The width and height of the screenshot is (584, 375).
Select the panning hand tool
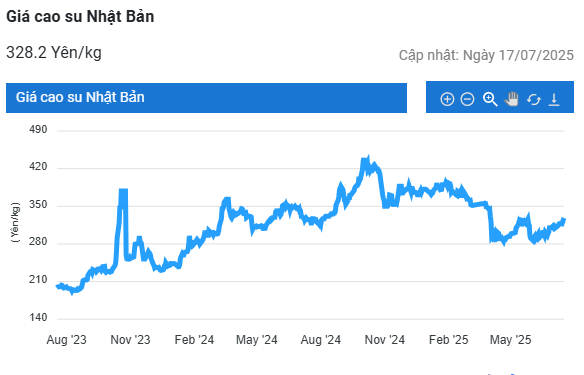[512, 99]
